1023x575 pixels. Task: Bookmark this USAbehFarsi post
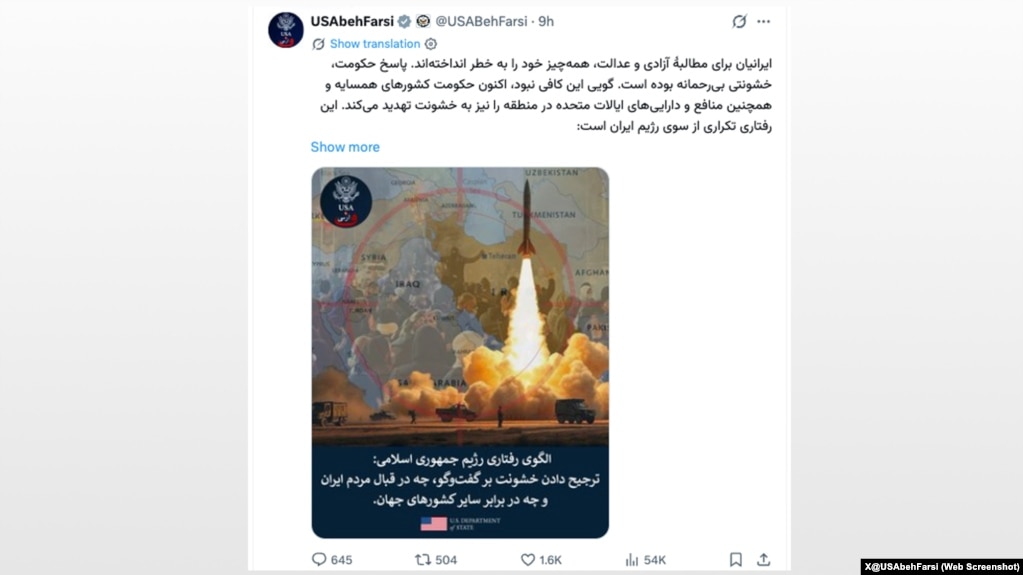pos(735,559)
